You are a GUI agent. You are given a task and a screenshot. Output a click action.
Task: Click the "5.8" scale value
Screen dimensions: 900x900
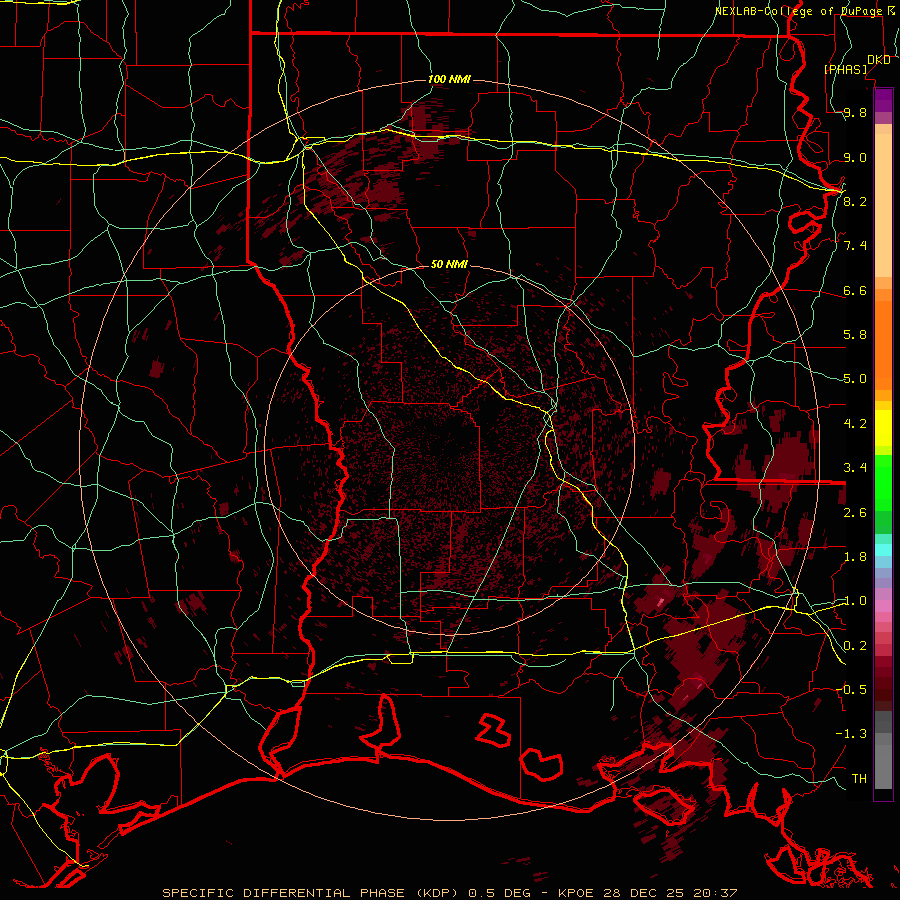pyautogui.click(x=855, y=335)
